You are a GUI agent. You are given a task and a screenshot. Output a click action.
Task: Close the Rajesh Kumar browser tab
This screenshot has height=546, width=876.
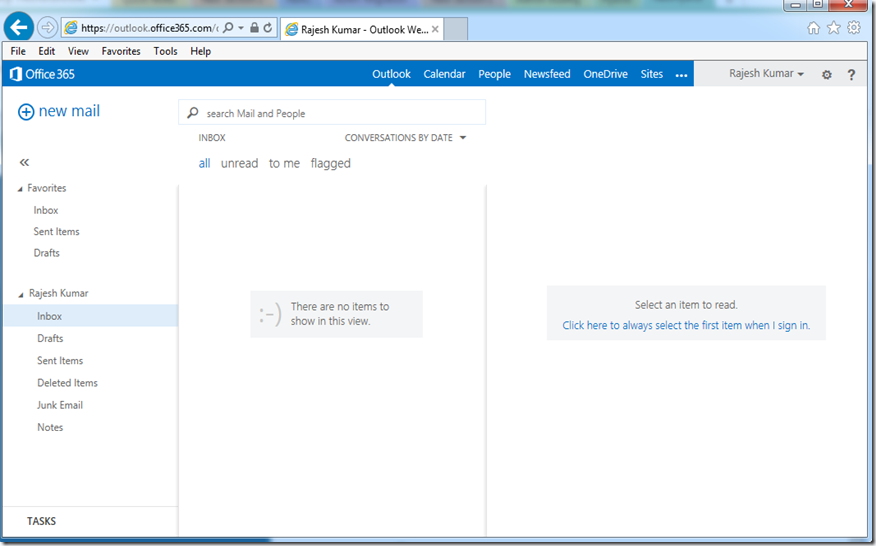[435, 29]
